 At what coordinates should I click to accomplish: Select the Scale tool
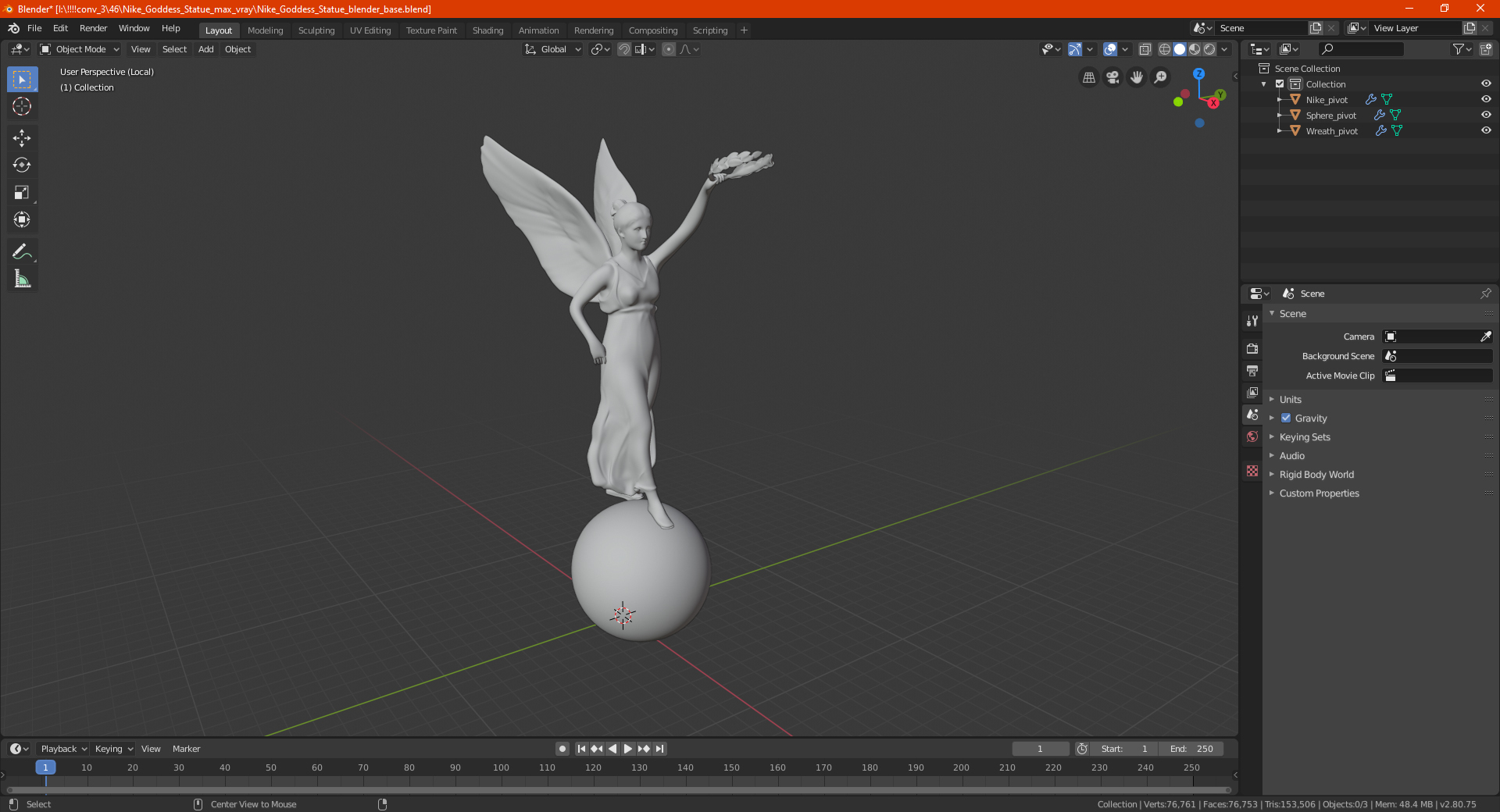click(x=22, y=193)
